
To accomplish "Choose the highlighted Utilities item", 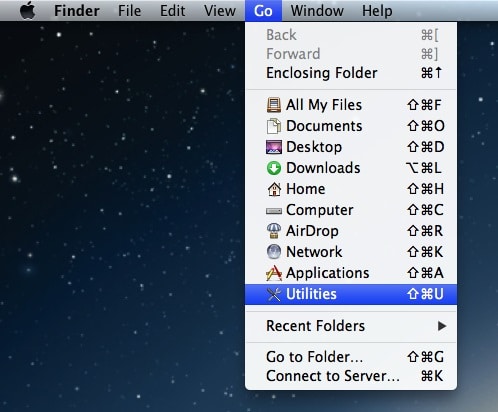I will [351, 294].
